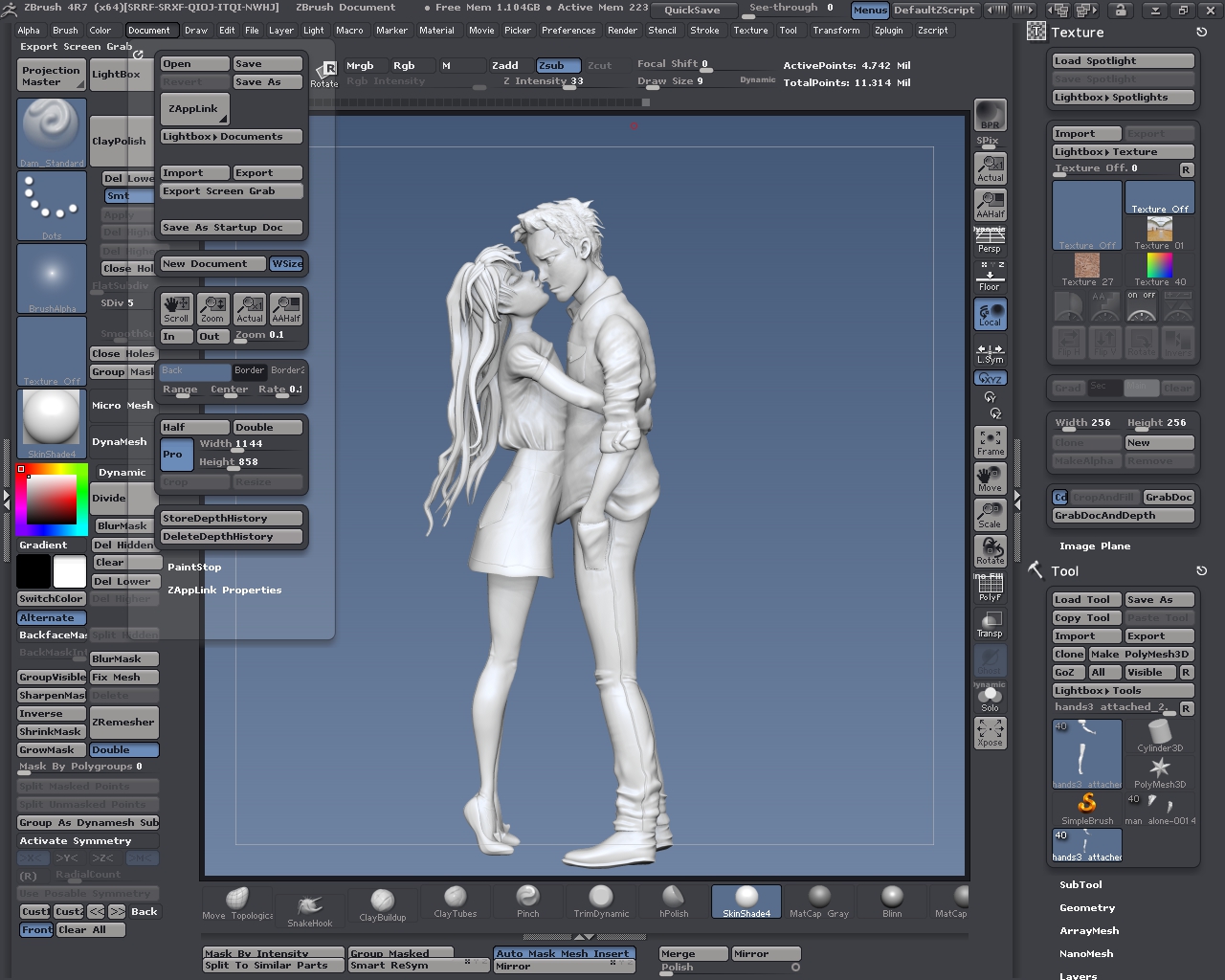Click the StoreDepthHistory button
Screen dimensions: 1225x980
[x=232, y=518]
